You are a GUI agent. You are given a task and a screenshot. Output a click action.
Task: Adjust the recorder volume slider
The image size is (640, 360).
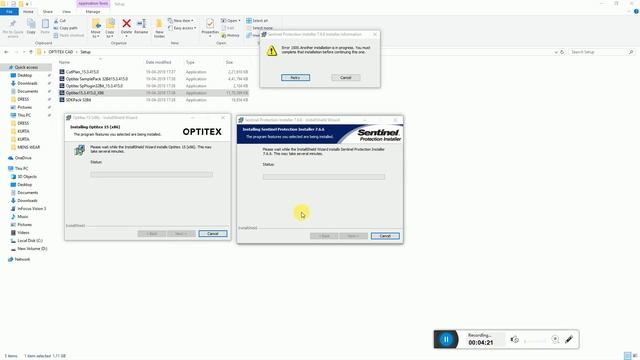tap(535, 340)
